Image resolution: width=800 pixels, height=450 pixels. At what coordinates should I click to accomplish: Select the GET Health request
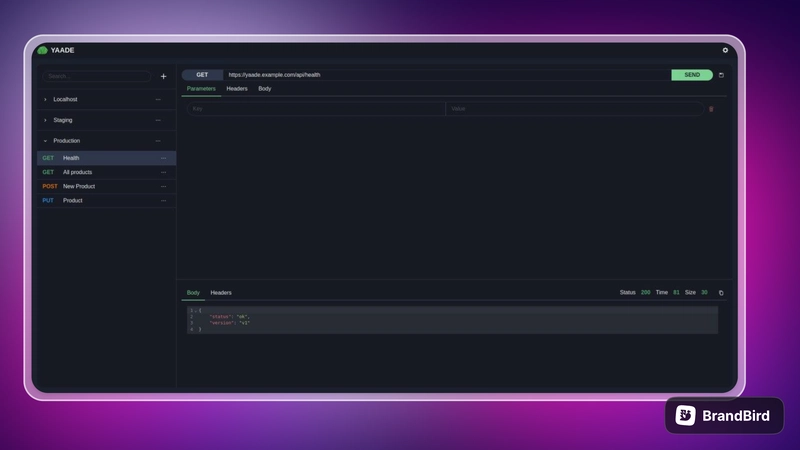coord(107,158)
